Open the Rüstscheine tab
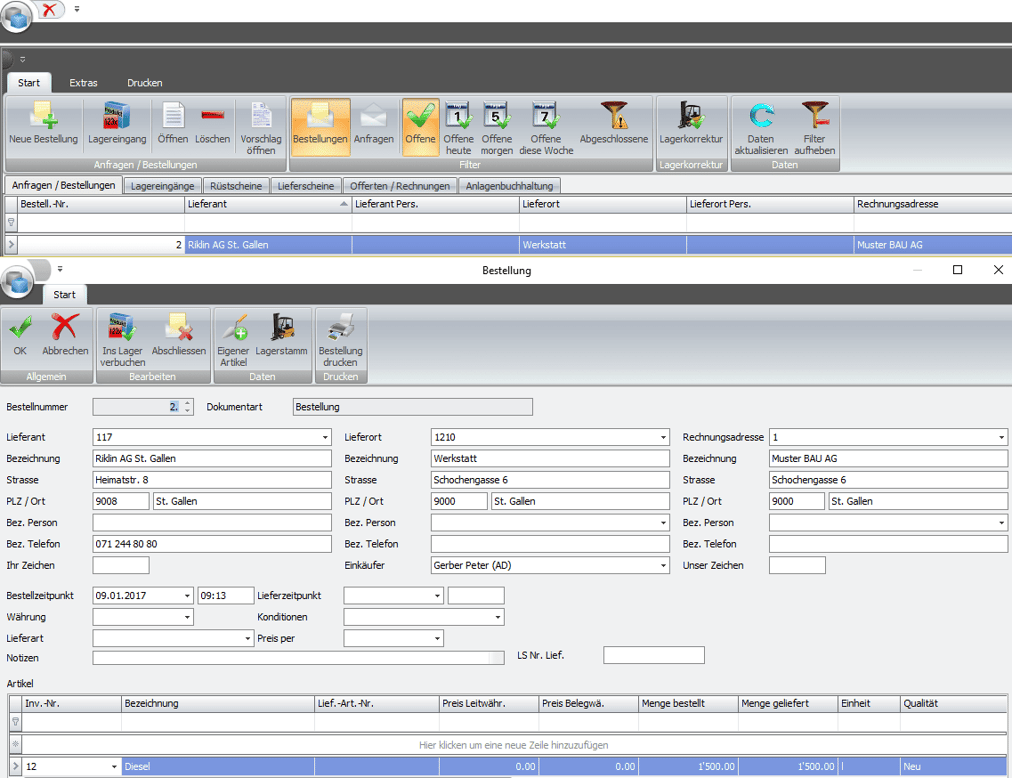Screen dimensions: 1012x778 point(236,186)
